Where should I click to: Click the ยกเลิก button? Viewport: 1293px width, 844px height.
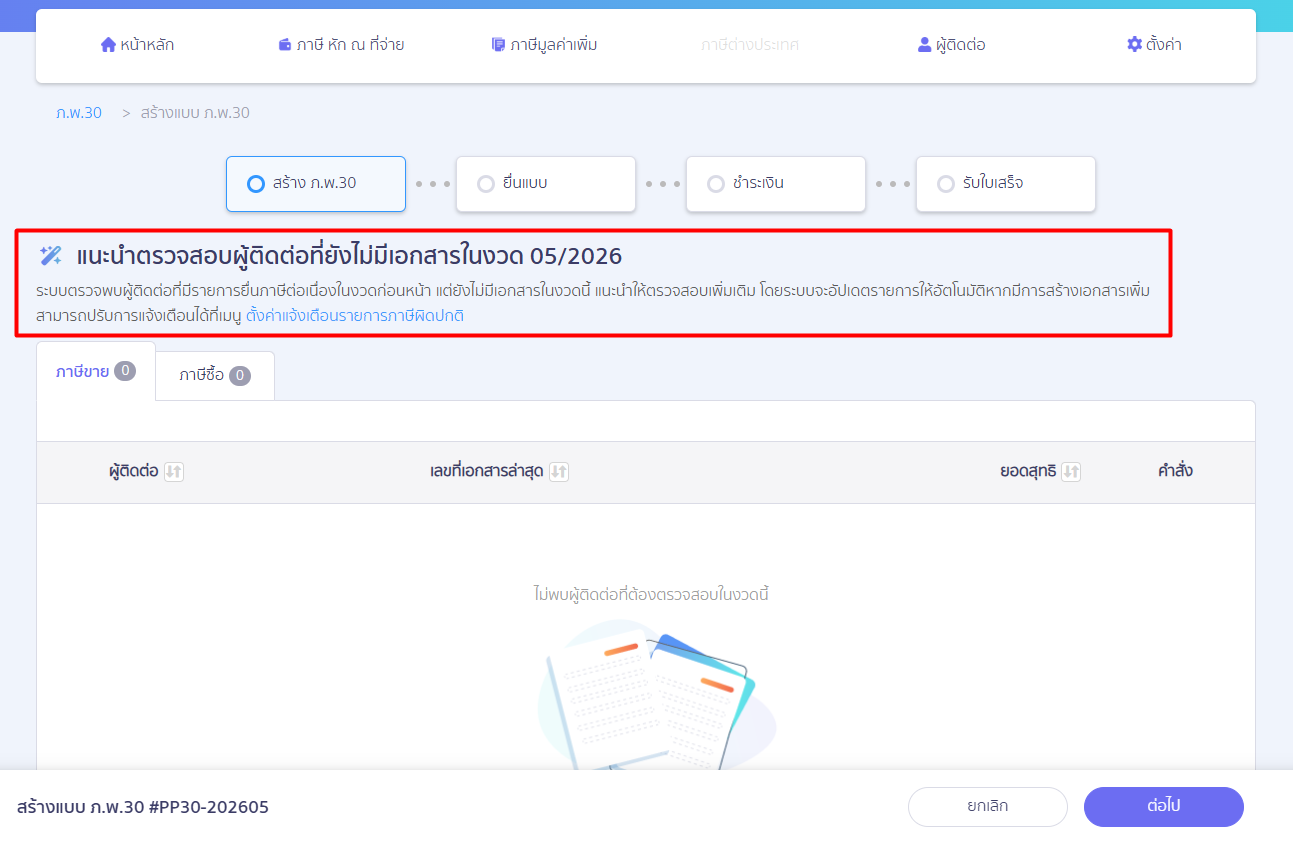tap(988, 807)
